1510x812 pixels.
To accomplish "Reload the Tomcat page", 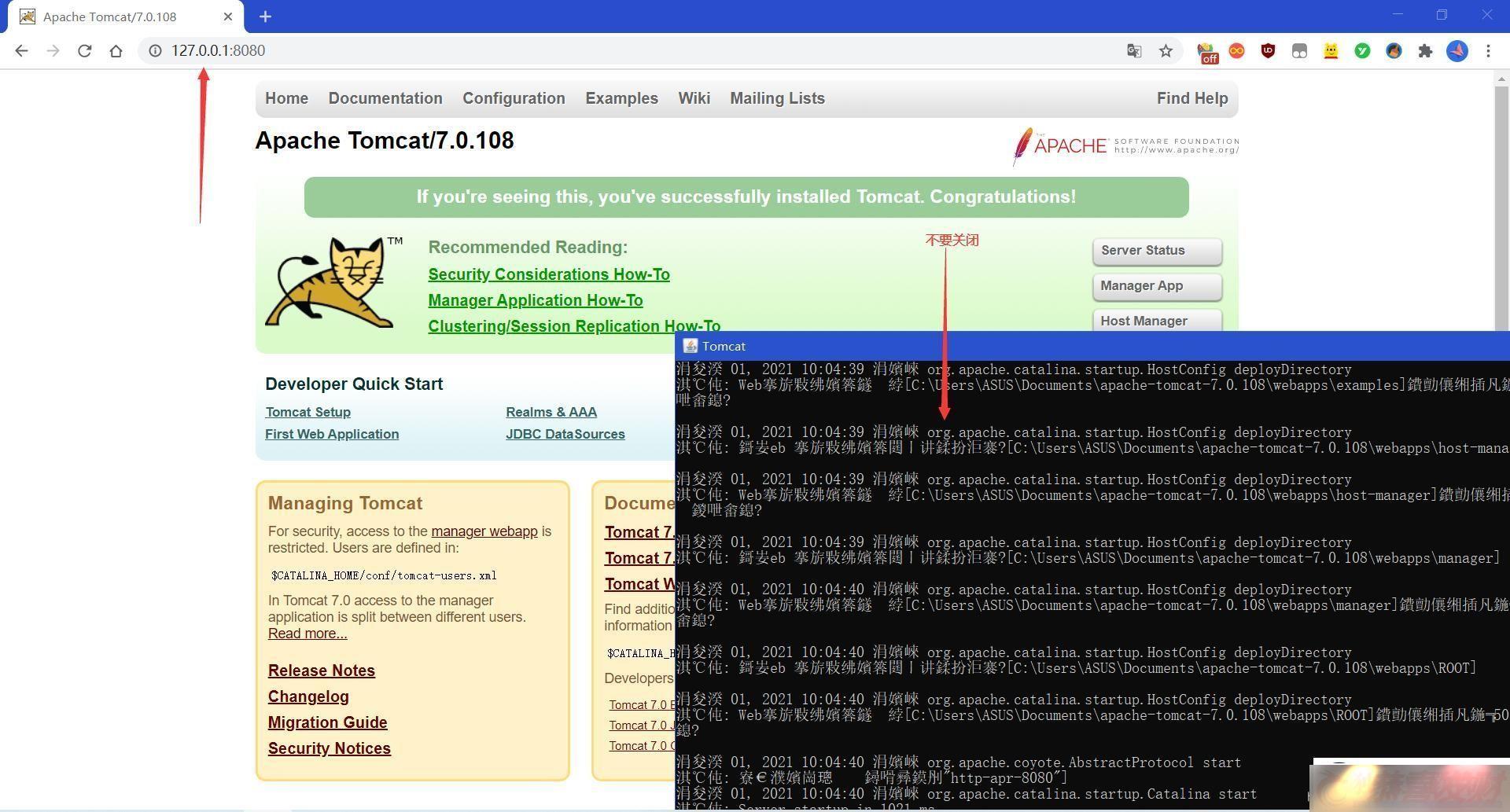I will coord(84,50).
